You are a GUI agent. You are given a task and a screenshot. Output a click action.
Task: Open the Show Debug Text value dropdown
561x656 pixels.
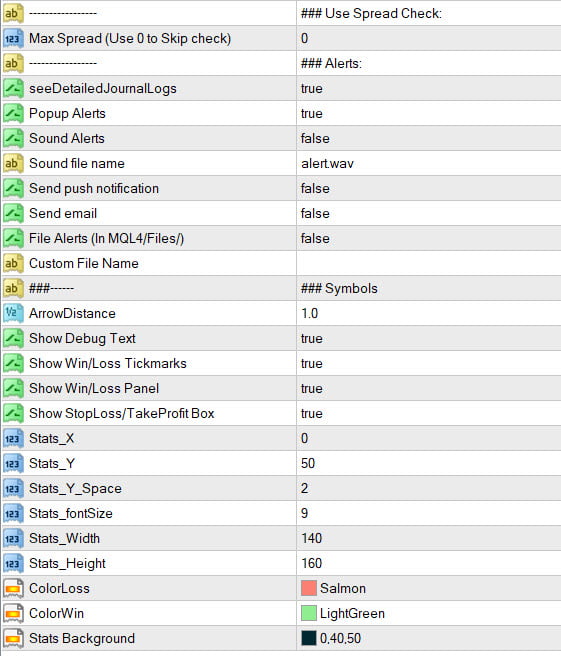coord(429,338)
